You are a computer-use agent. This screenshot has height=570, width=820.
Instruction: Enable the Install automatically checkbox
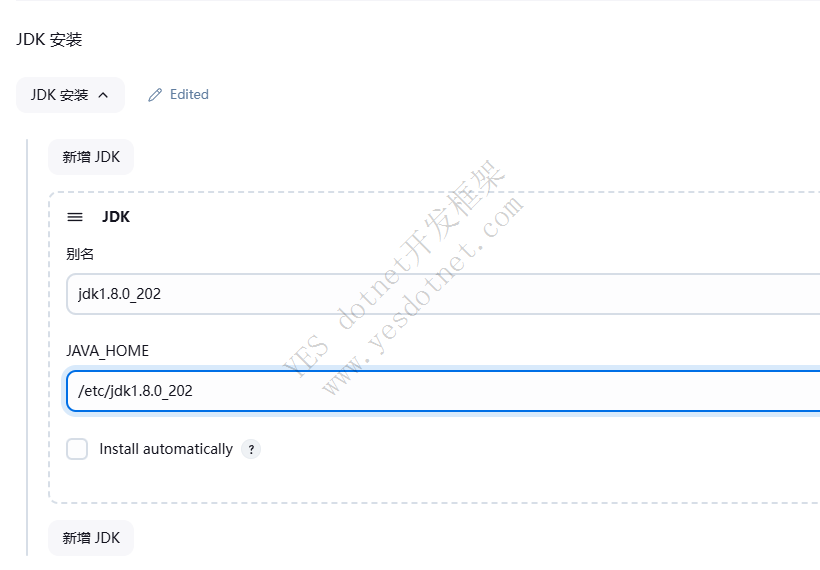pyautogui.click(x=77, y=449)
